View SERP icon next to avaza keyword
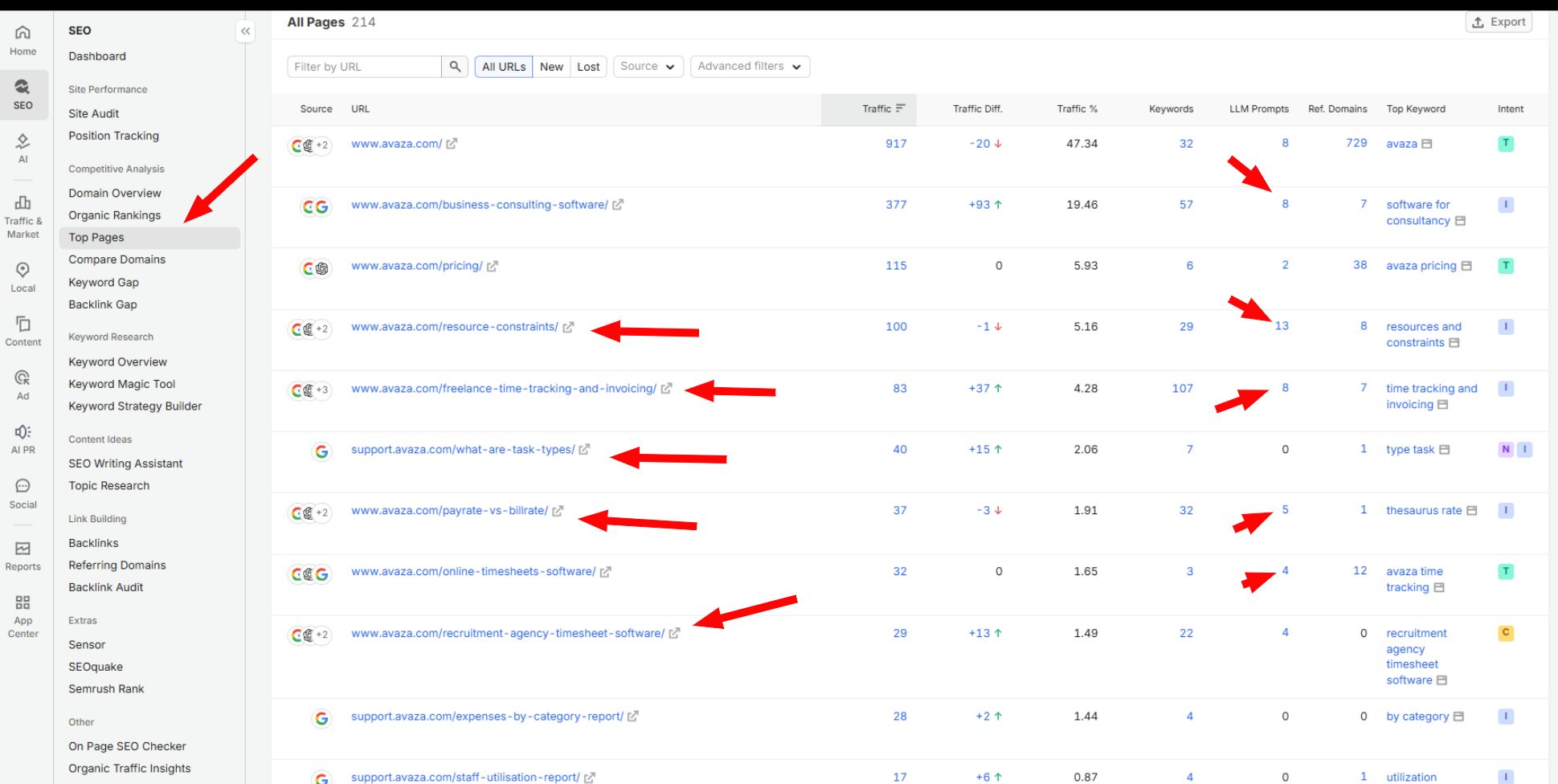The width and height of the screenshot is (1558, 784). [1427, 144]
